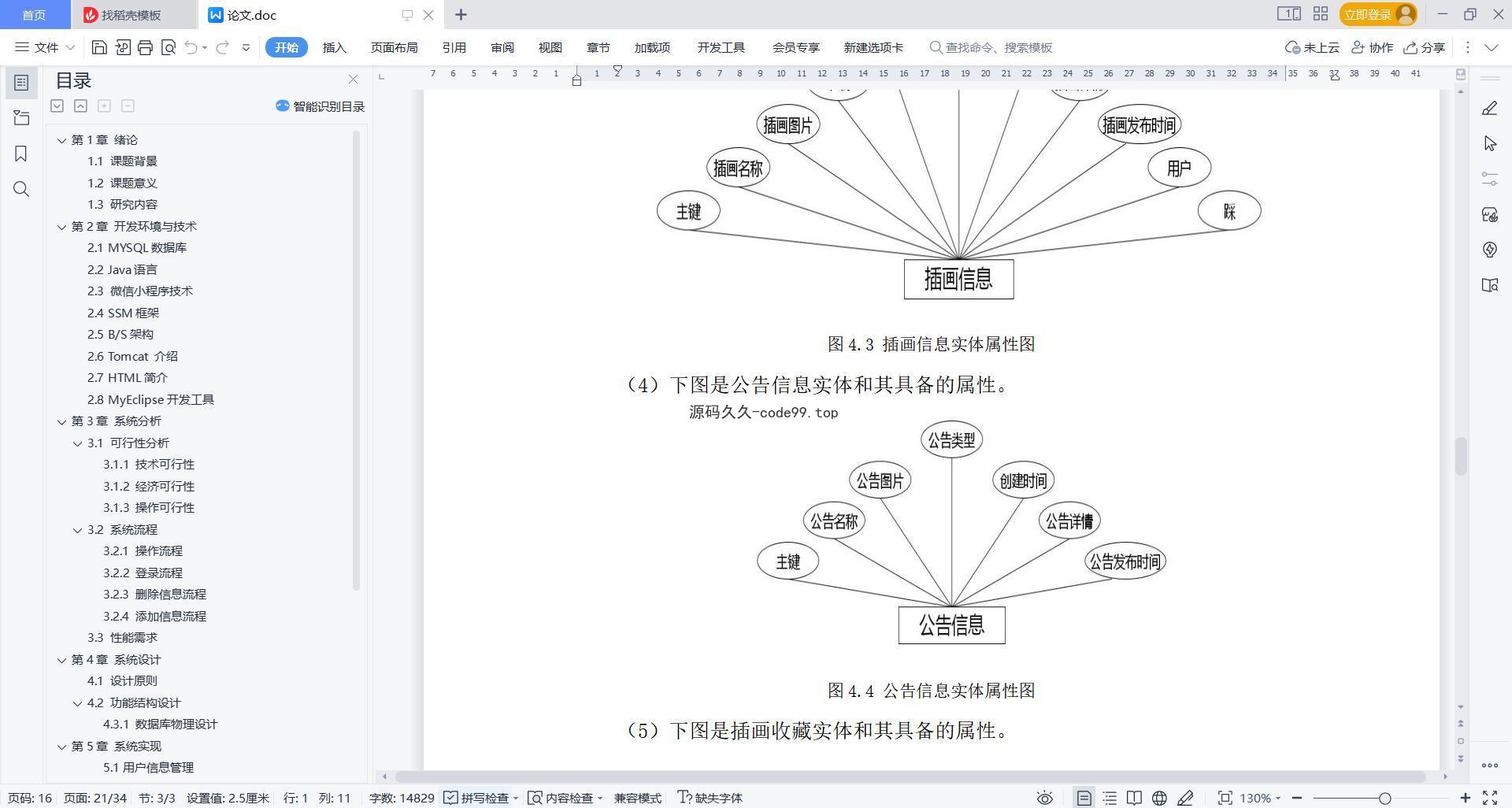1512x808 pixels.
Task: Collapse the 4.2 功能结构设计 node
Action: point(77,702)
